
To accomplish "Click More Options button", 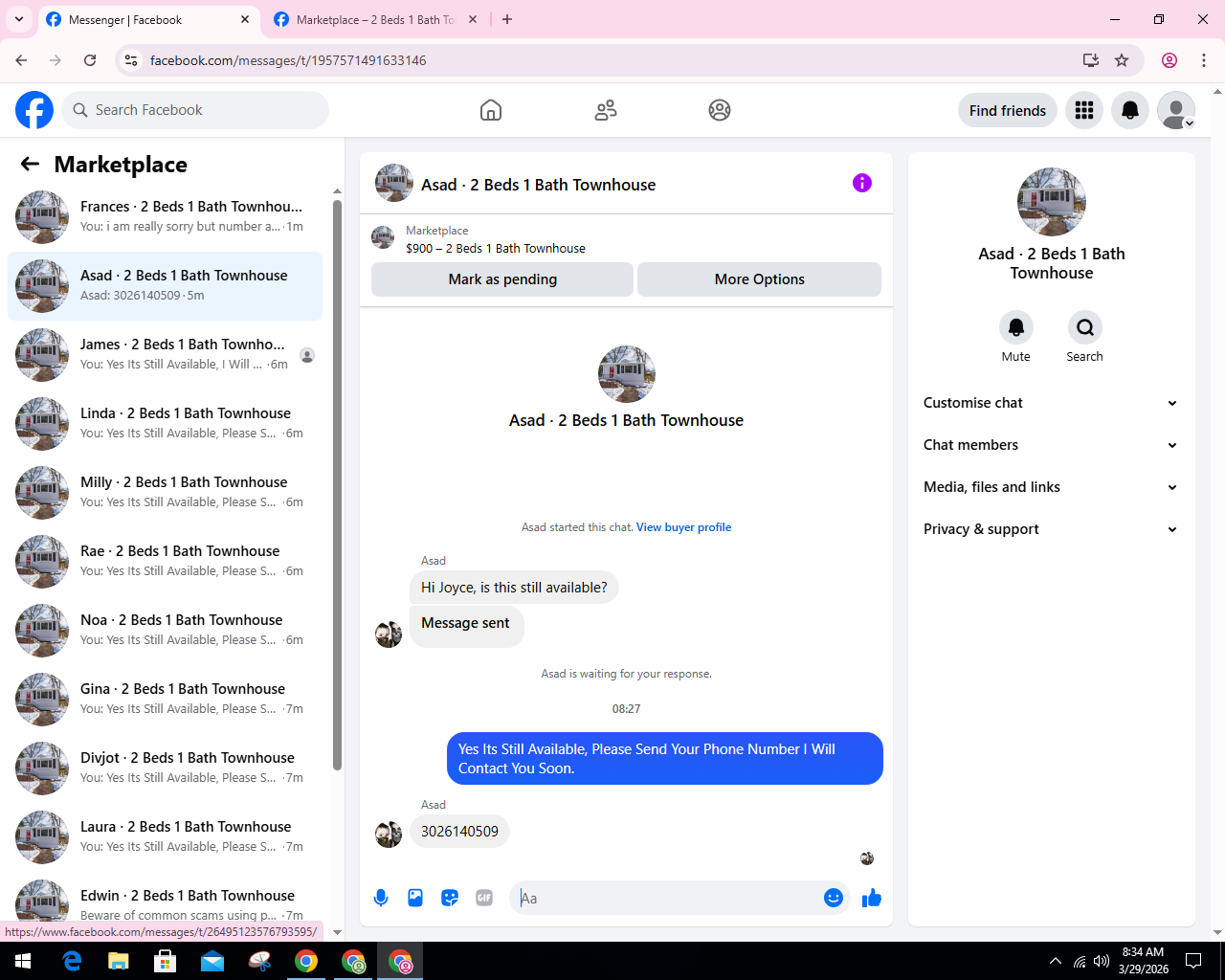I will (760, 279).
